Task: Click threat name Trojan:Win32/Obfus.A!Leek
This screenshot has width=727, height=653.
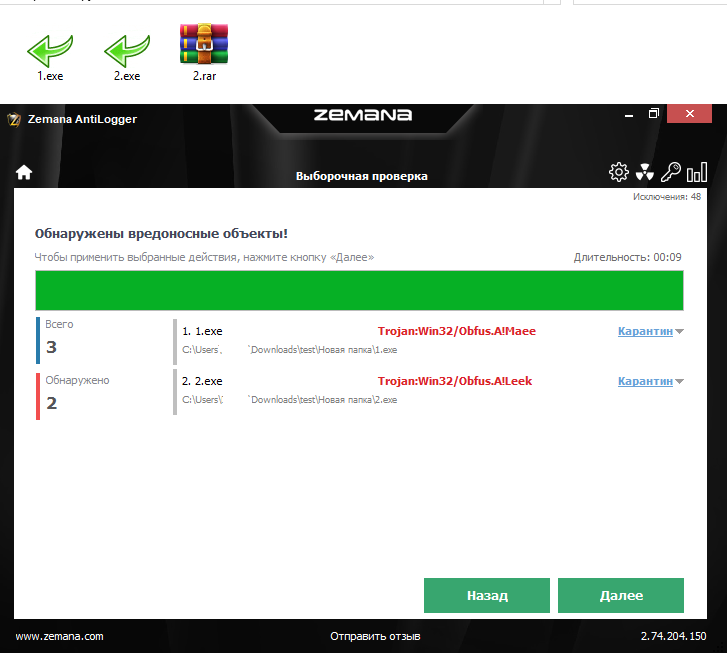Action: [455, 381]
